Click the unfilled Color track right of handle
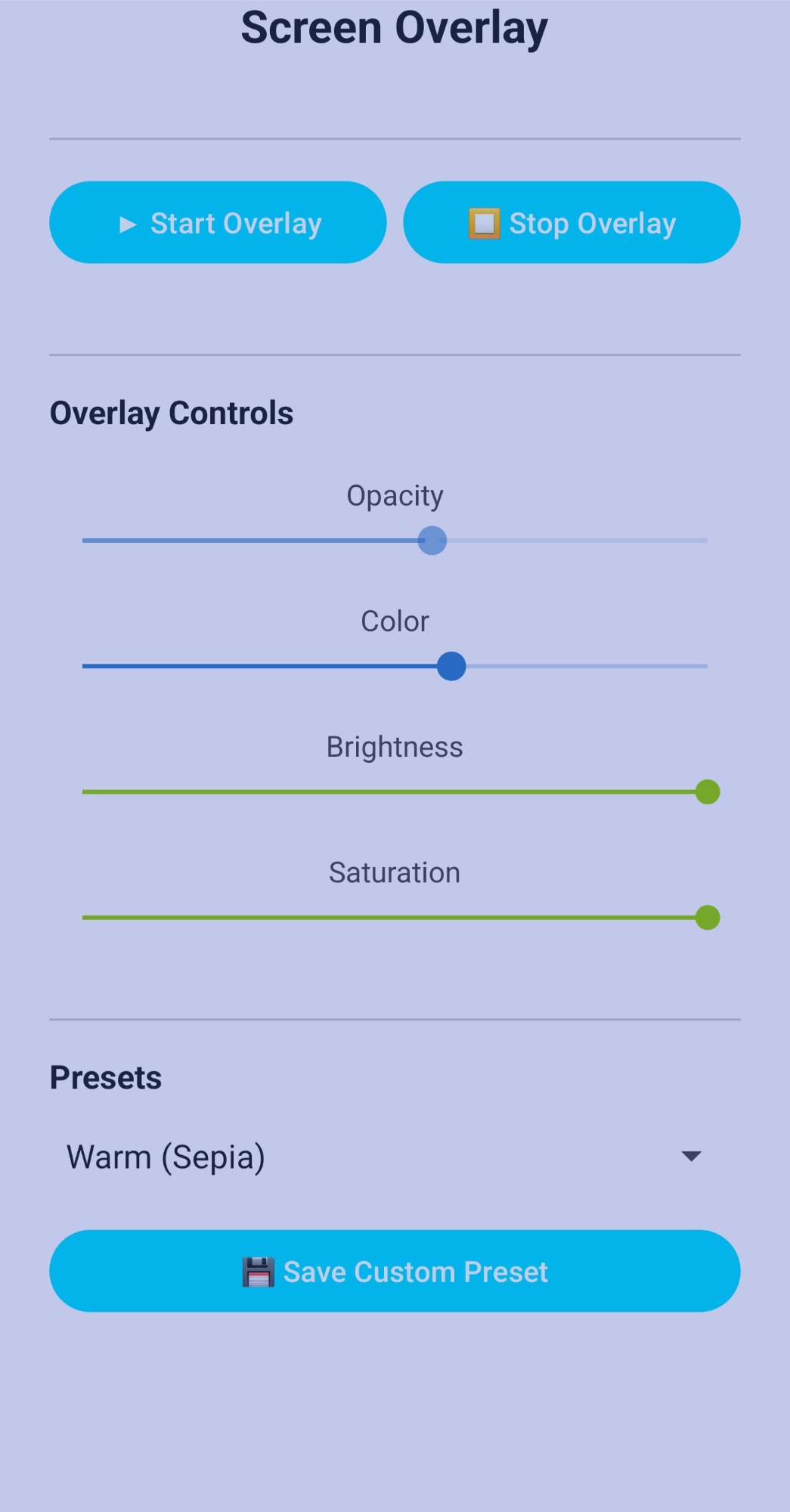 [x=587, y=666]
